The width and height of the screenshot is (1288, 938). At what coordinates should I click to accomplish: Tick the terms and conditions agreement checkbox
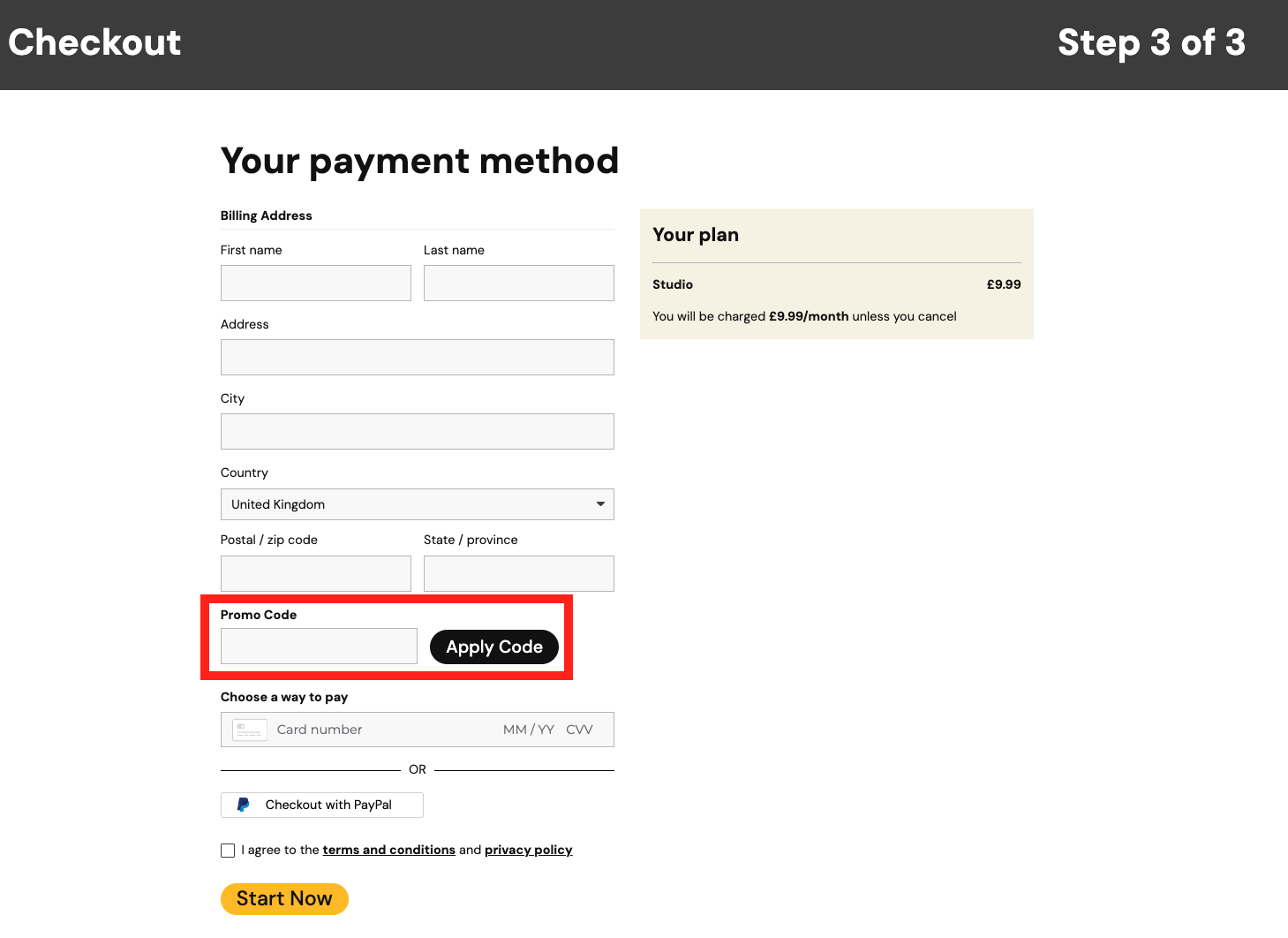tap(228, 851)
